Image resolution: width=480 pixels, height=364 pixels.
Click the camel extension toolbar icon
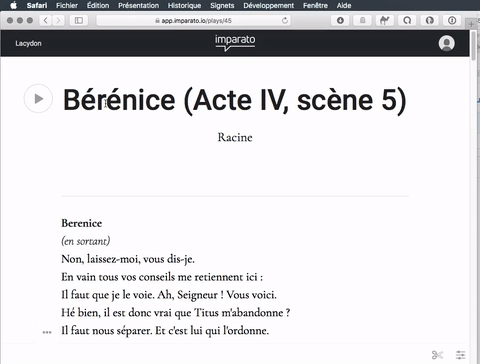point(385,21)
